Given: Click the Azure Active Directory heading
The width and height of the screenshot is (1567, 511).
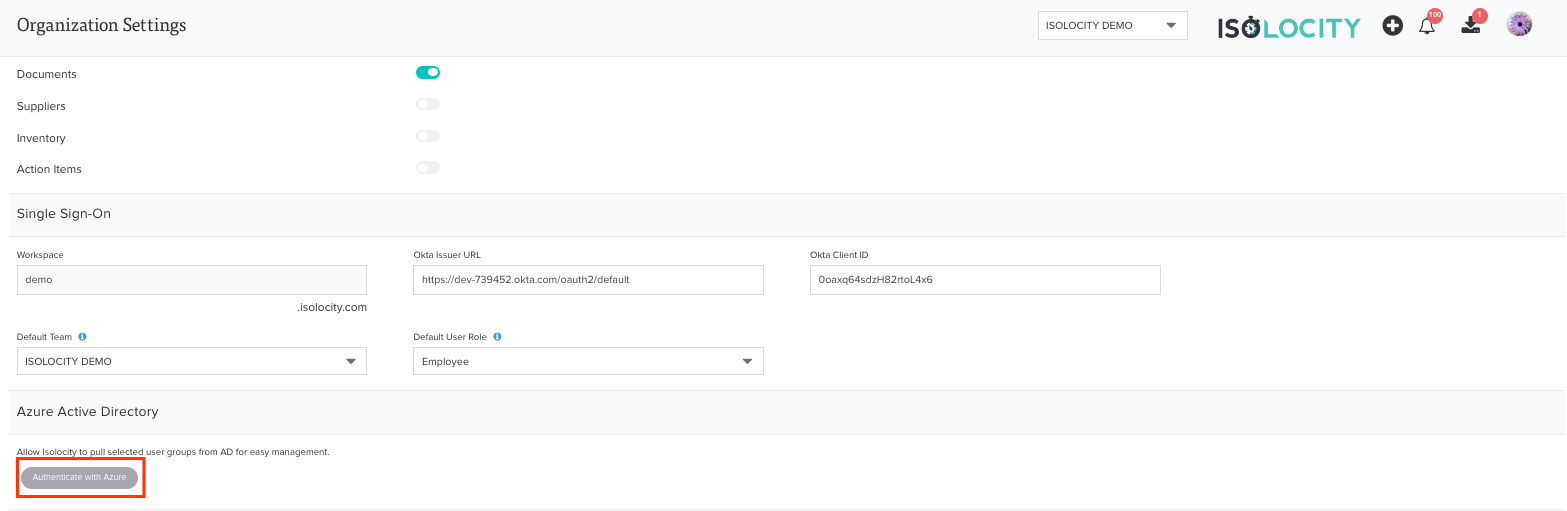Looking at the screenshot, I should (x=88, y=412).
